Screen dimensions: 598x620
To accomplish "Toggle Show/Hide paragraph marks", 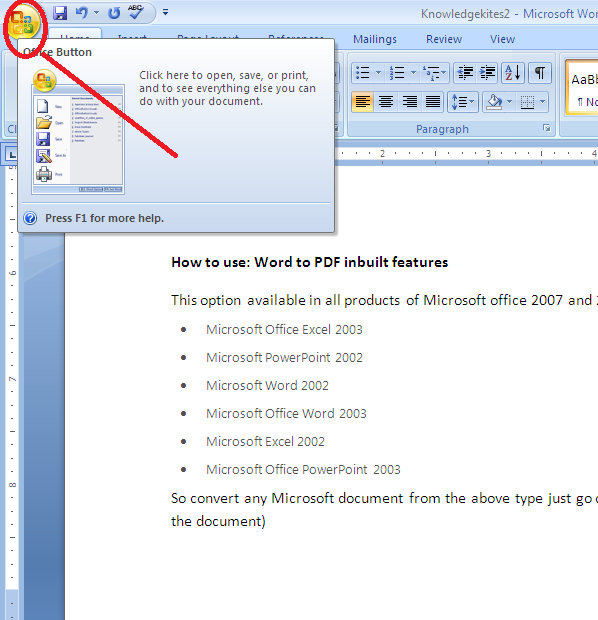I will pyautogui.click(x=540, y=73).
